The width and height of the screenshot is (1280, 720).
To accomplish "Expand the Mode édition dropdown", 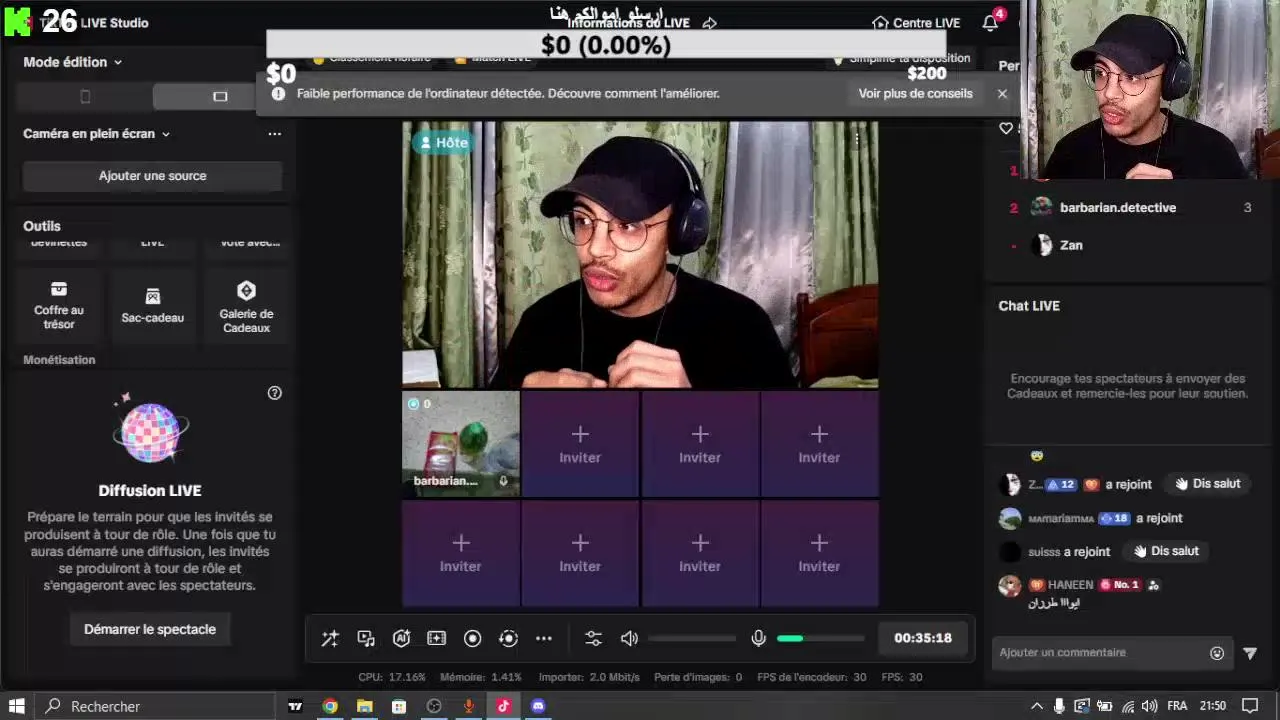I will click(72, 62).
